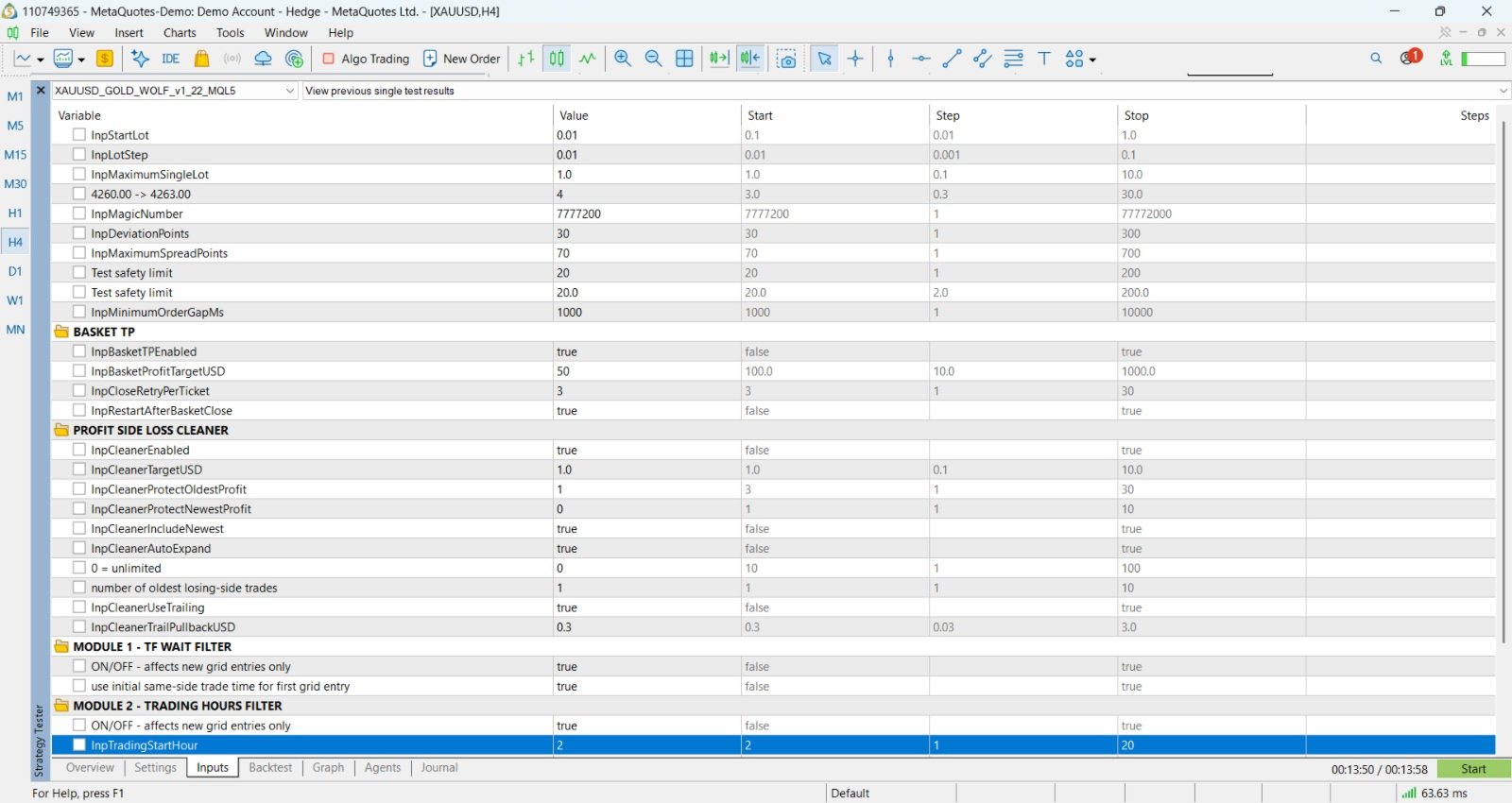Image resolution: width=1512 pixels, height=803 pixels.
Task: Open the IDE editor from the toolbar
Action: (170, 59)
